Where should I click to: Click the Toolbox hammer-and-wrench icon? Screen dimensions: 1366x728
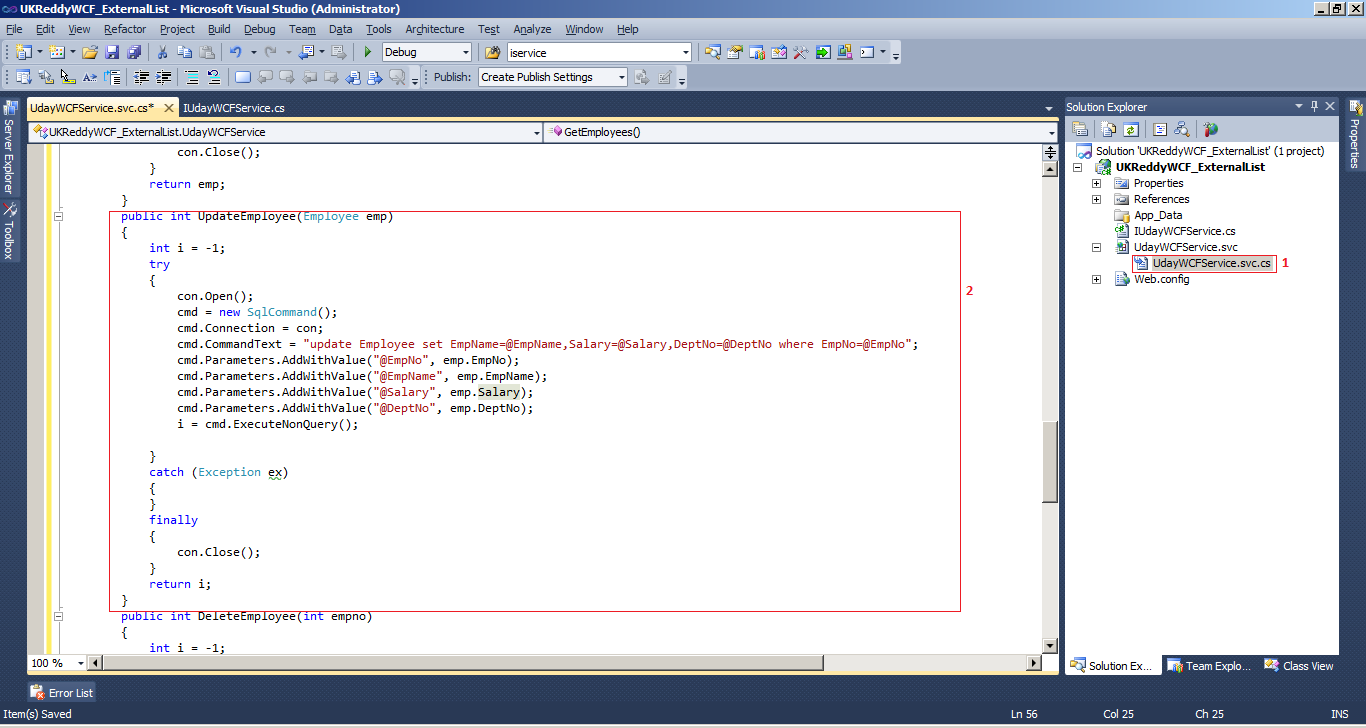pos(800,52)
